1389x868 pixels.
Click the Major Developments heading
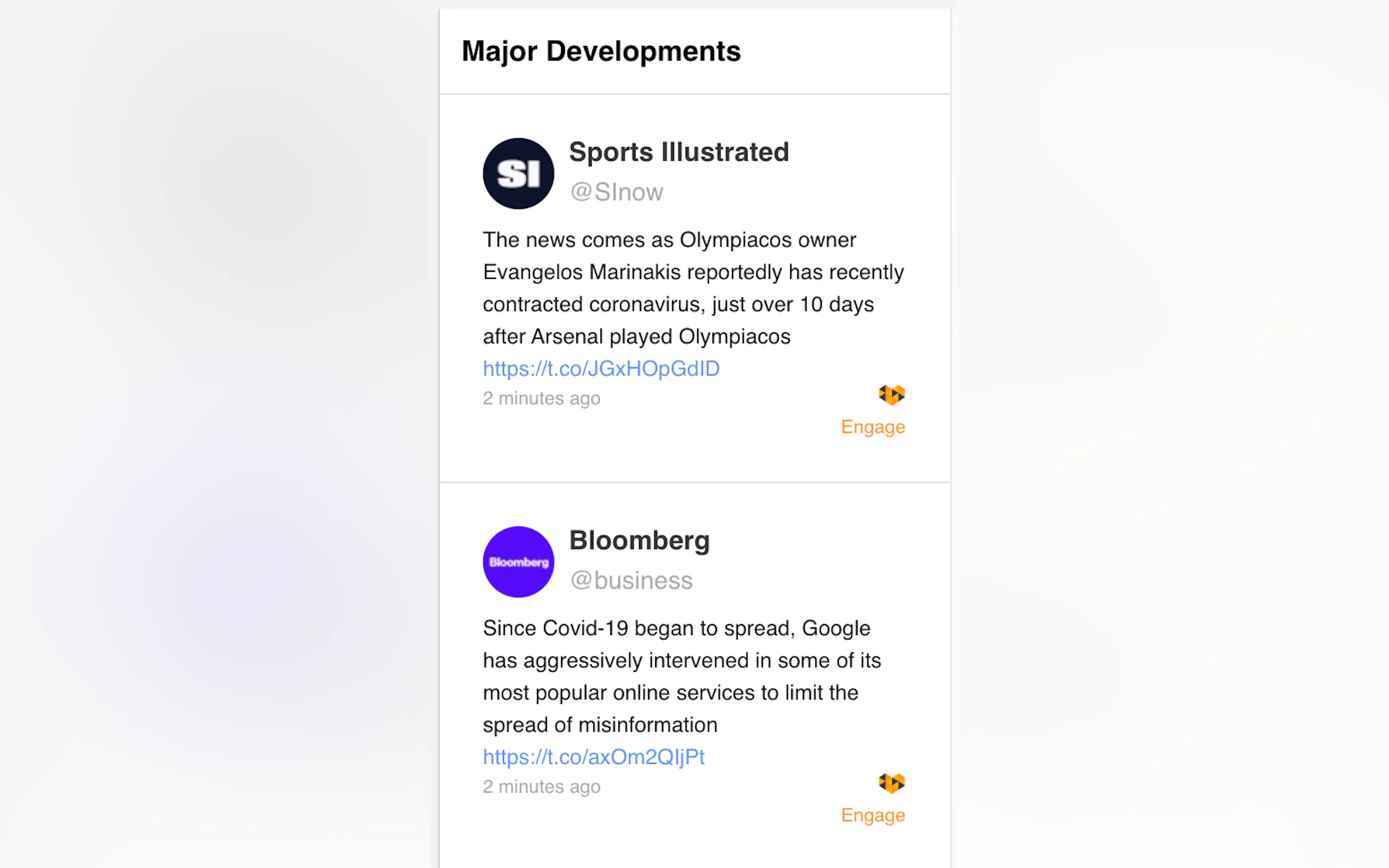(x=600, y=51)
